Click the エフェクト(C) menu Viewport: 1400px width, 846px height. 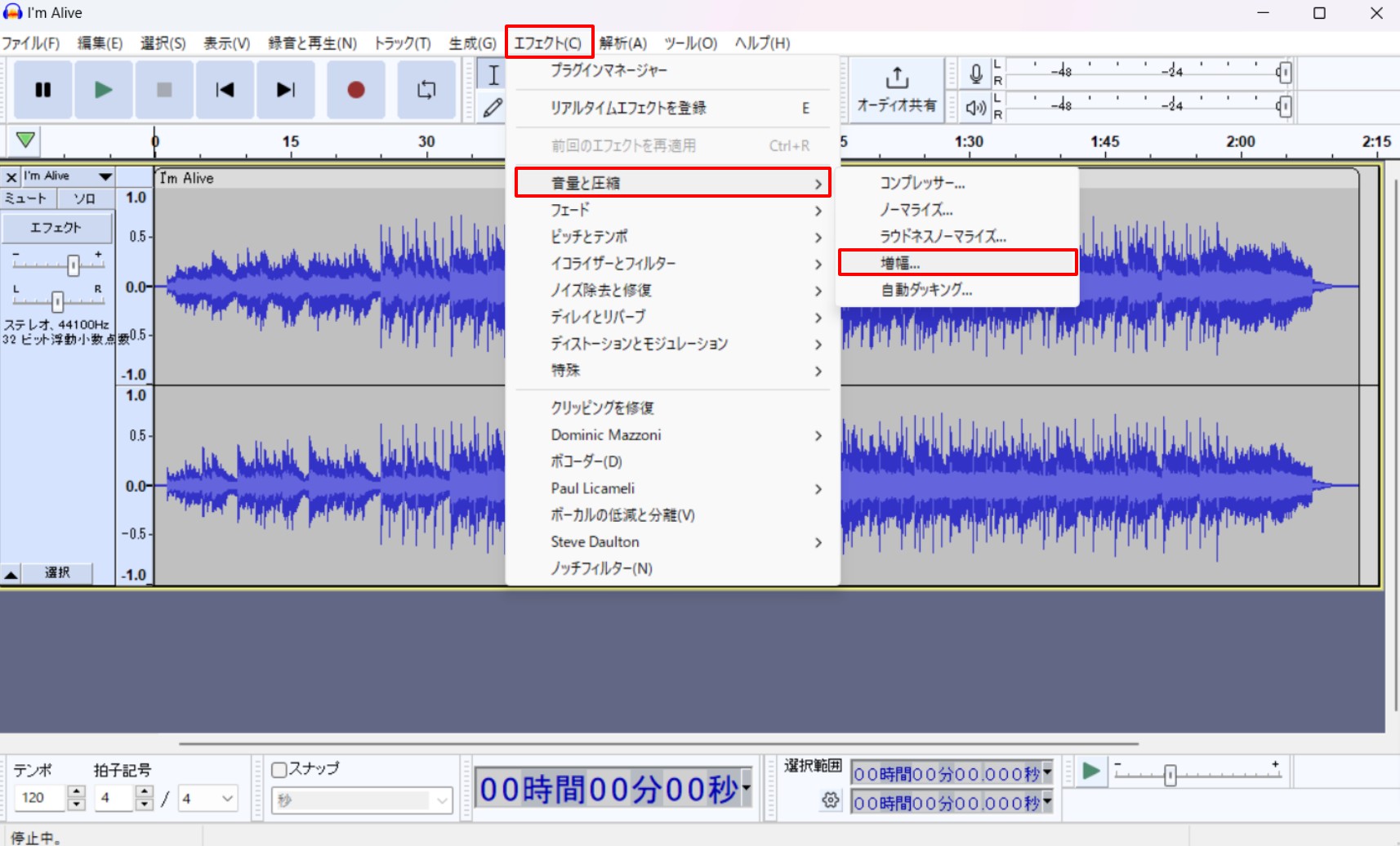pos(548,43)
